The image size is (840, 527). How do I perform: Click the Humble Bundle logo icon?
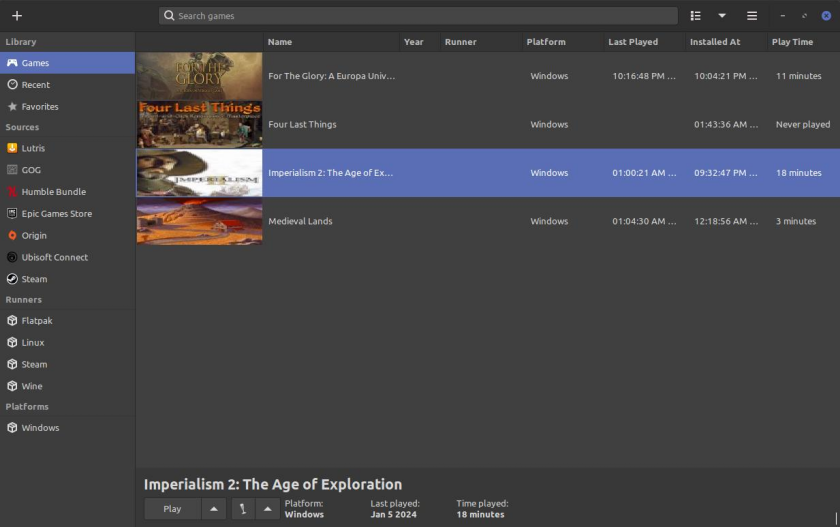coord(12,192)
